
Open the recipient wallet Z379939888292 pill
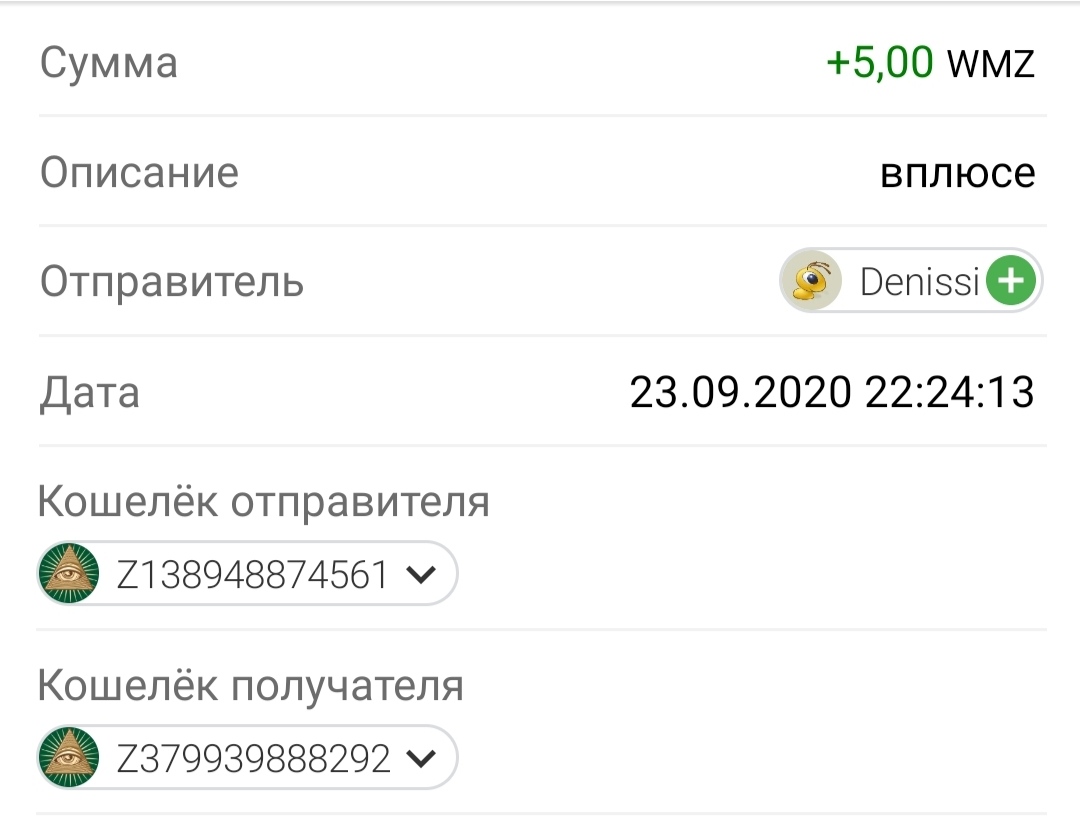tap(247, 757)
